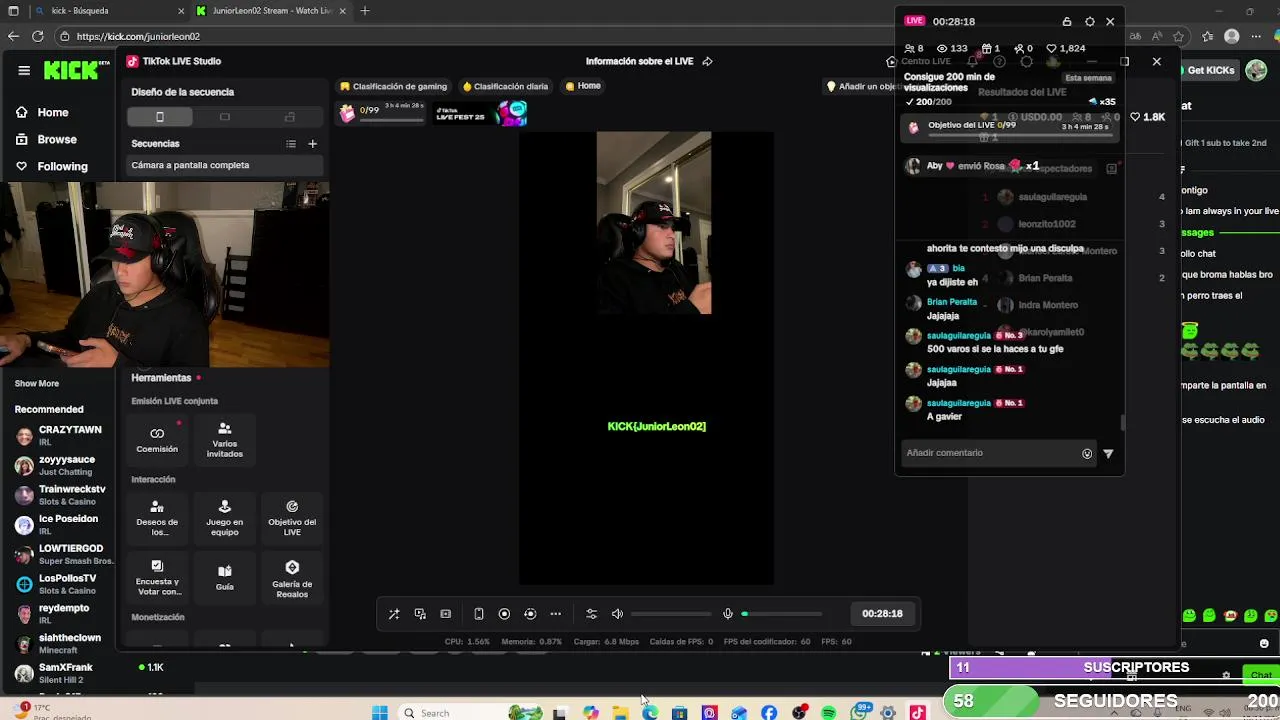Viewport: 1280px width, 720px height.
Task: Reload the browser page
Action: [38, 36]
